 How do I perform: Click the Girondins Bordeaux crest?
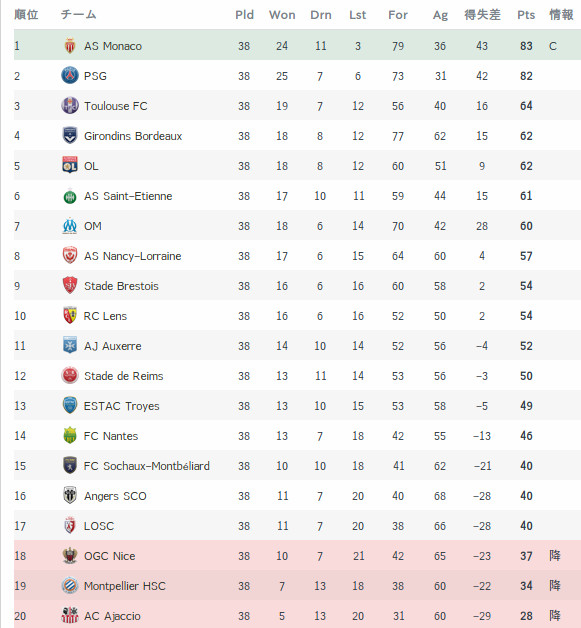pyautogui.click(x=70, y=135)
